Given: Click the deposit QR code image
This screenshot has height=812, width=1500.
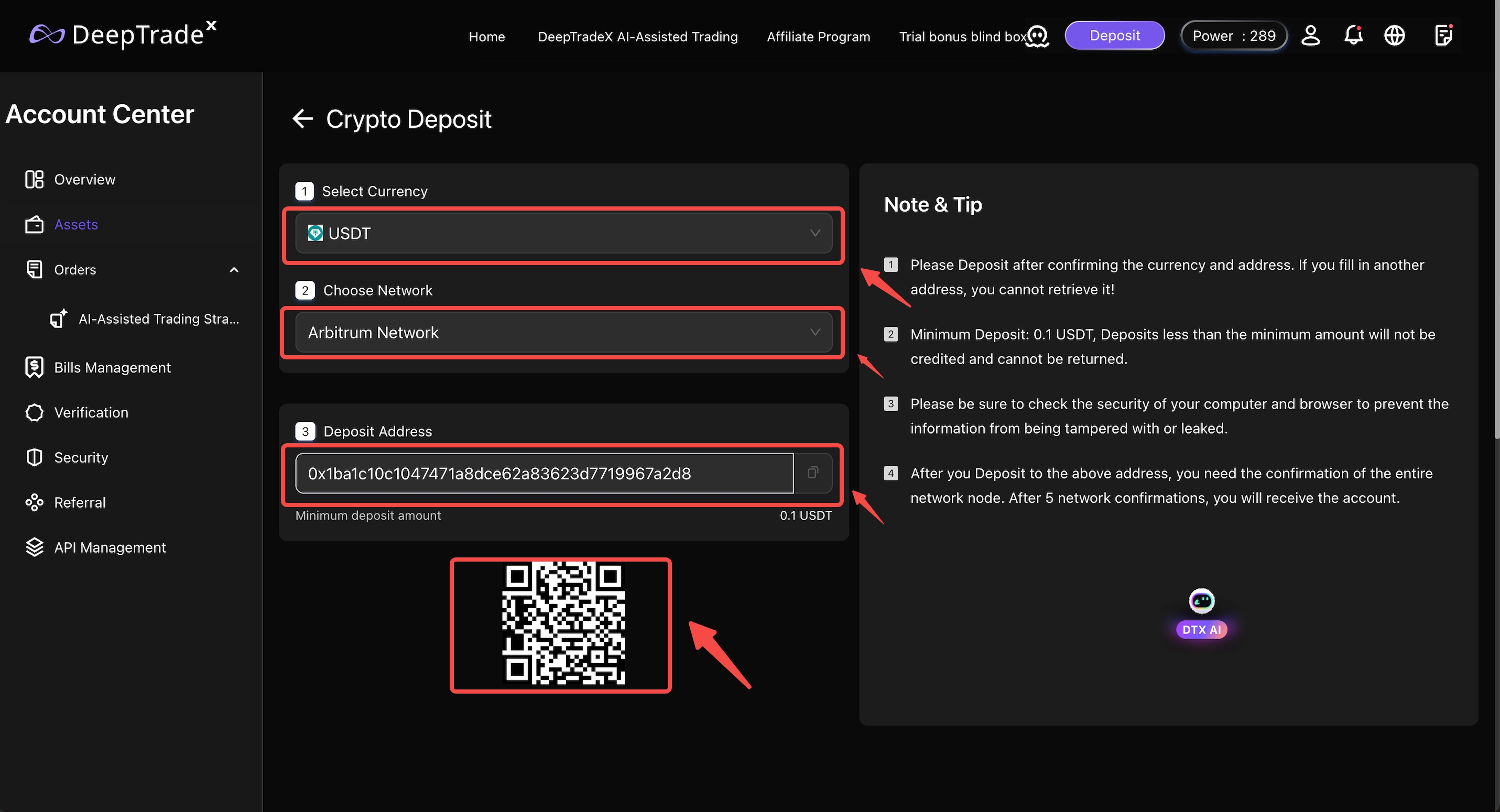Looking at the screenshot, I should tap(563, 623).
